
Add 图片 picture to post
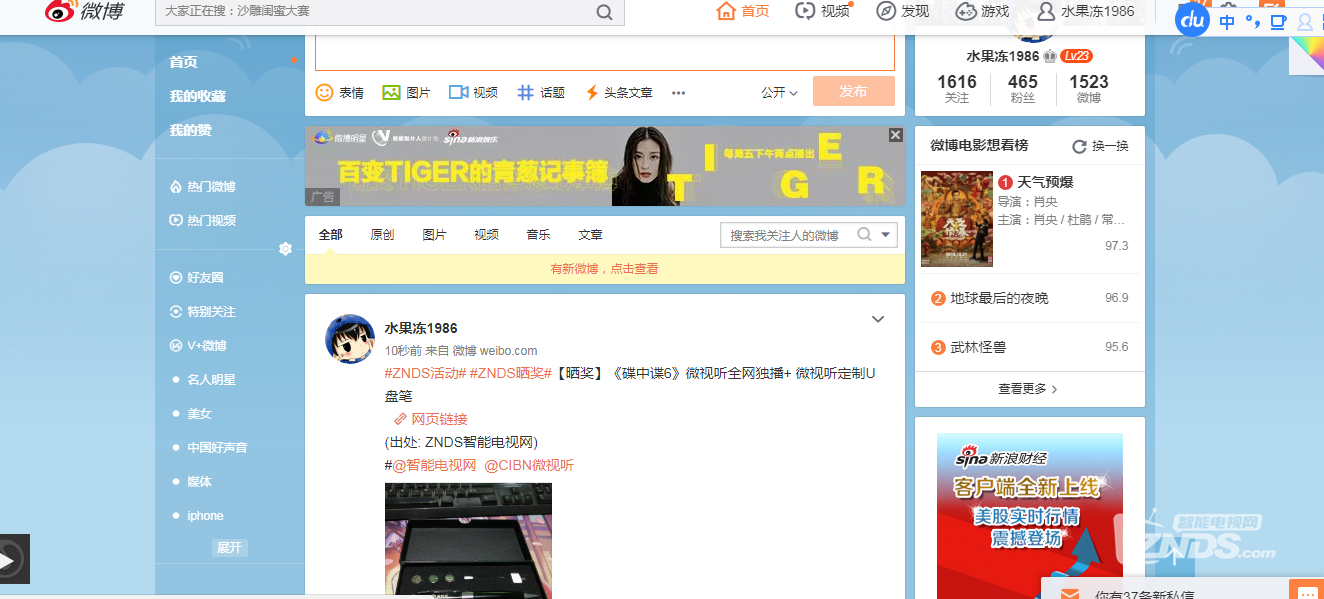pyautogui.click(x=406, y=92)
